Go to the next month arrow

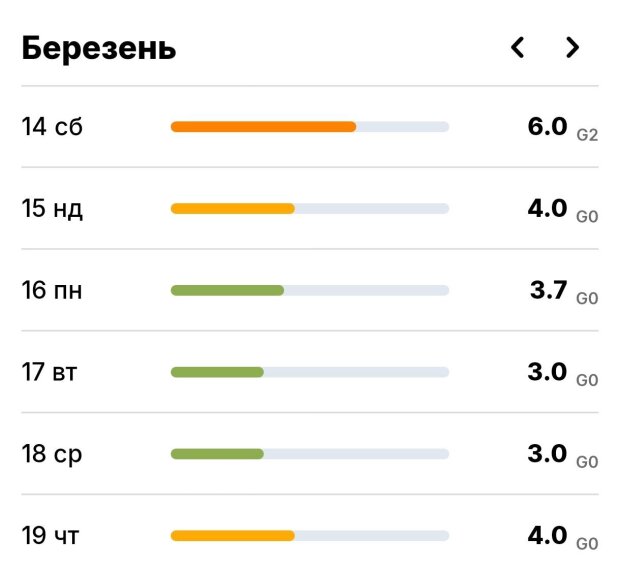coord(572,47)
